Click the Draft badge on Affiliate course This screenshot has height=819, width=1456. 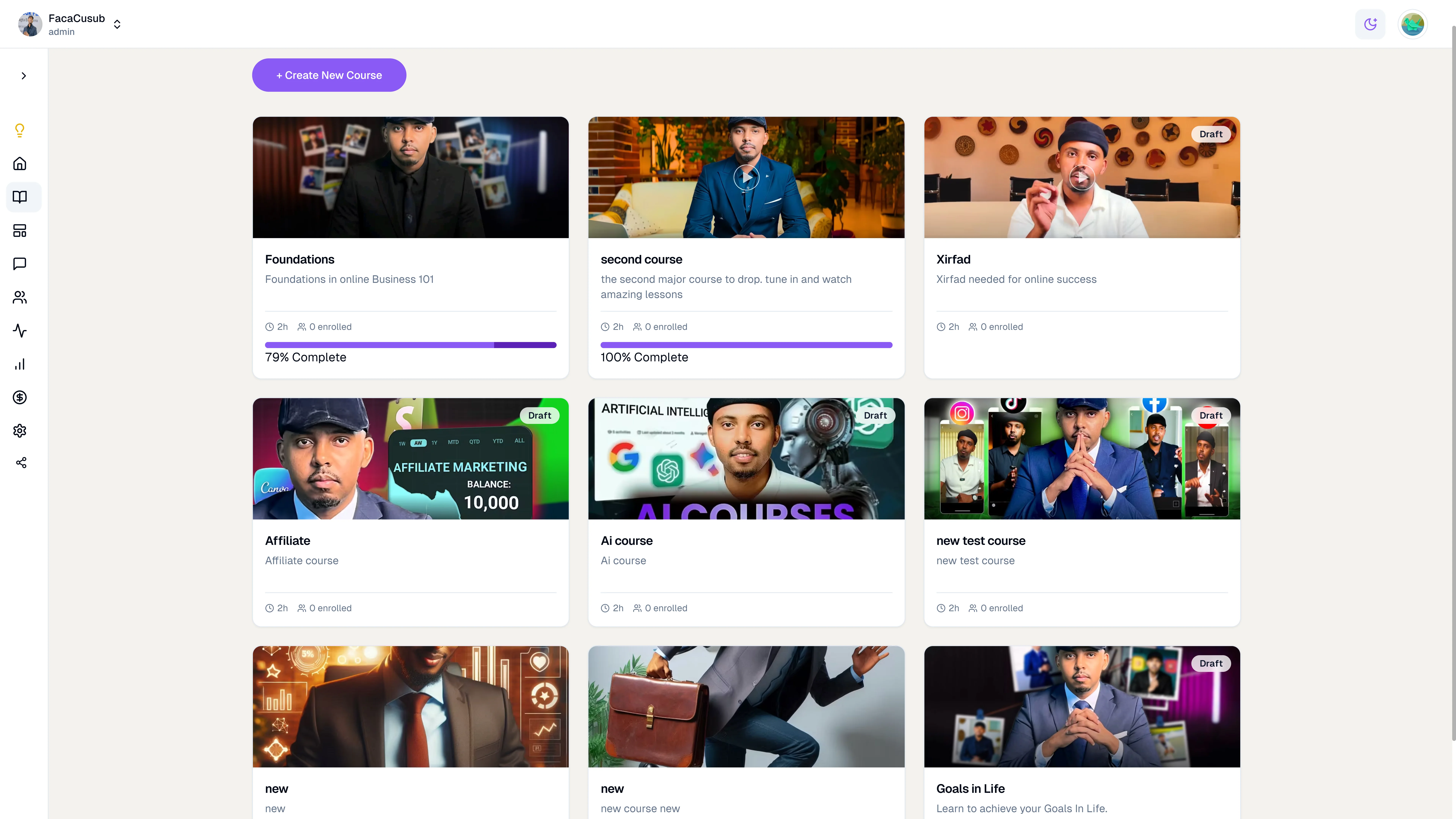coord(539,415)
